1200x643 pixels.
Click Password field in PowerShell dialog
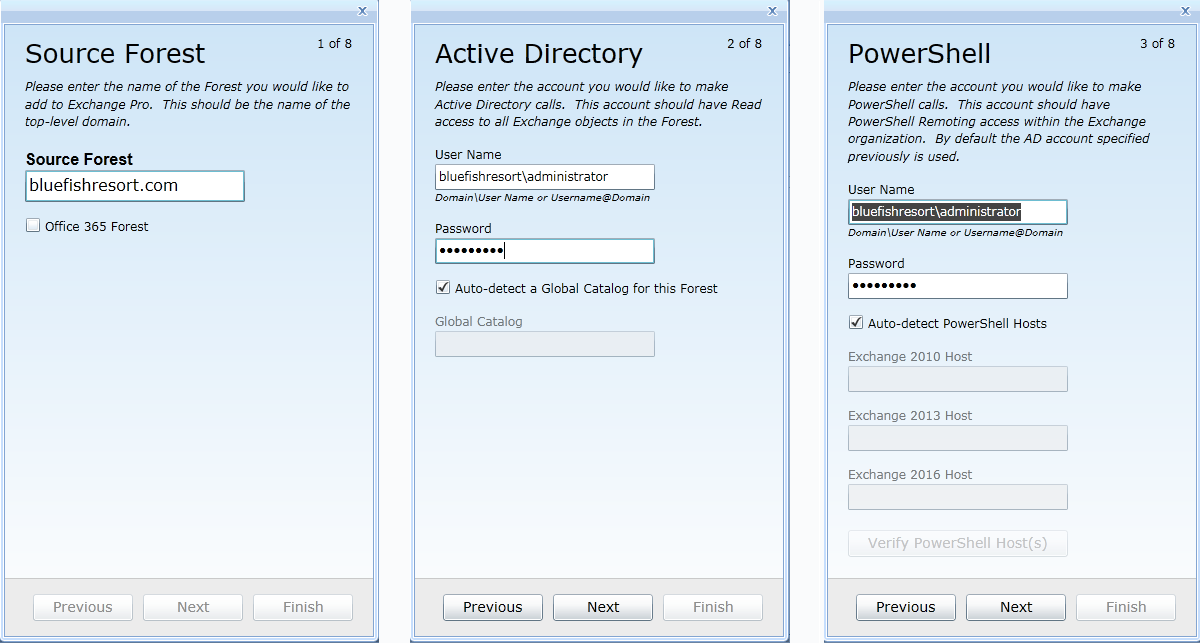(958, 286)
